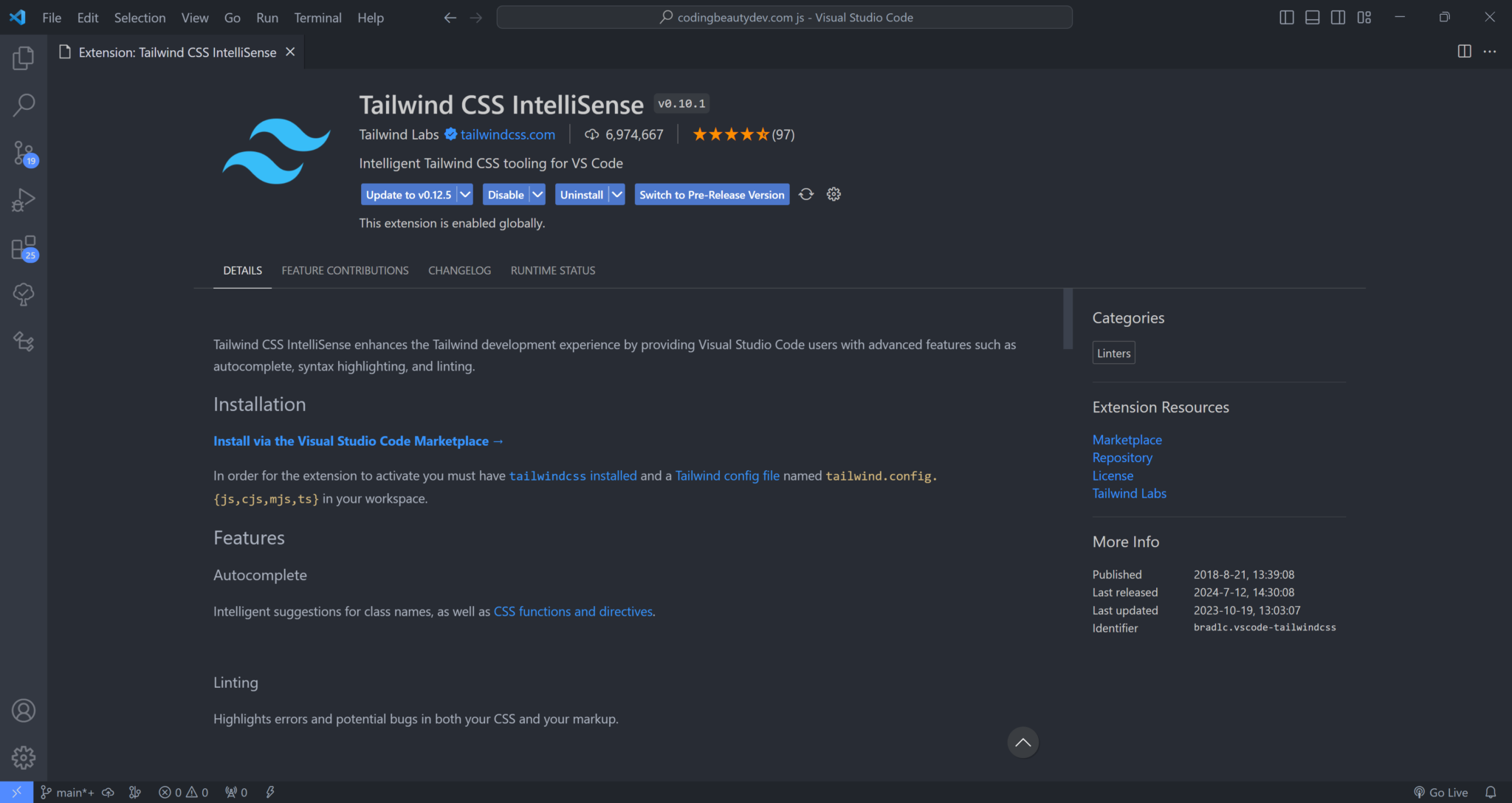
Task: Click the remote window indicator in status bar
Action: 16,792
